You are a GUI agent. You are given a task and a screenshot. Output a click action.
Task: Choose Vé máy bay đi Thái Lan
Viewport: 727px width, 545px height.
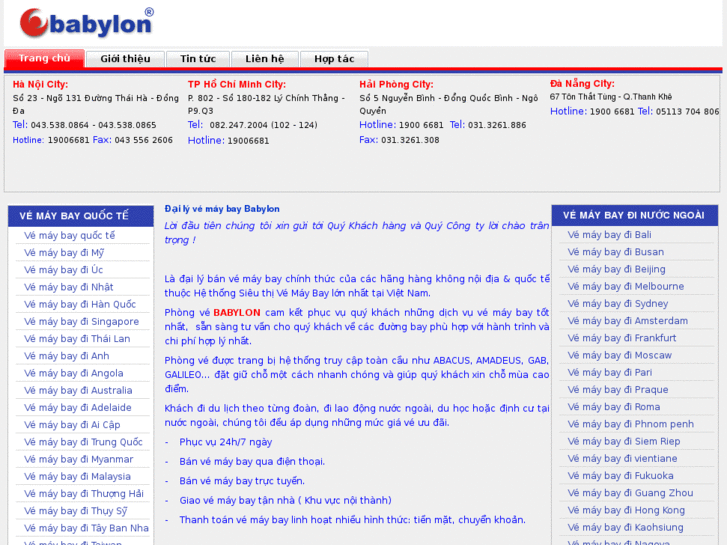pos(77,339)
